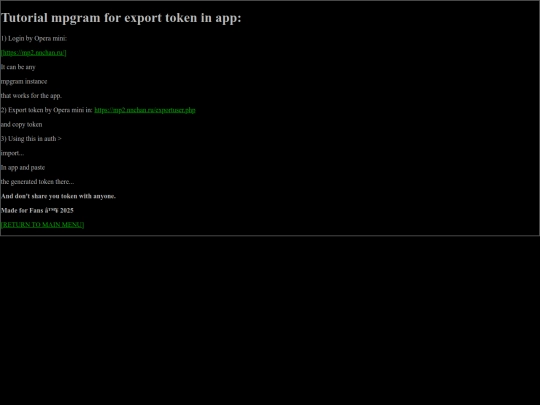Click the '3) Using this in auth >' line
Image resolution: width=540 pixels, height=405 pixels.
[x=31, y=139]
